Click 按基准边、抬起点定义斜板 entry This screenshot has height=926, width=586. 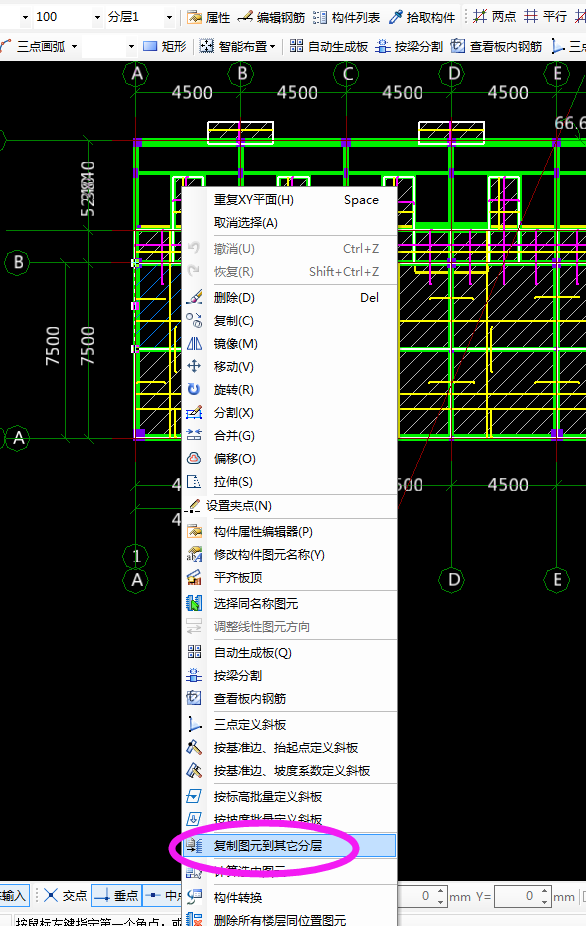[289, 748]
